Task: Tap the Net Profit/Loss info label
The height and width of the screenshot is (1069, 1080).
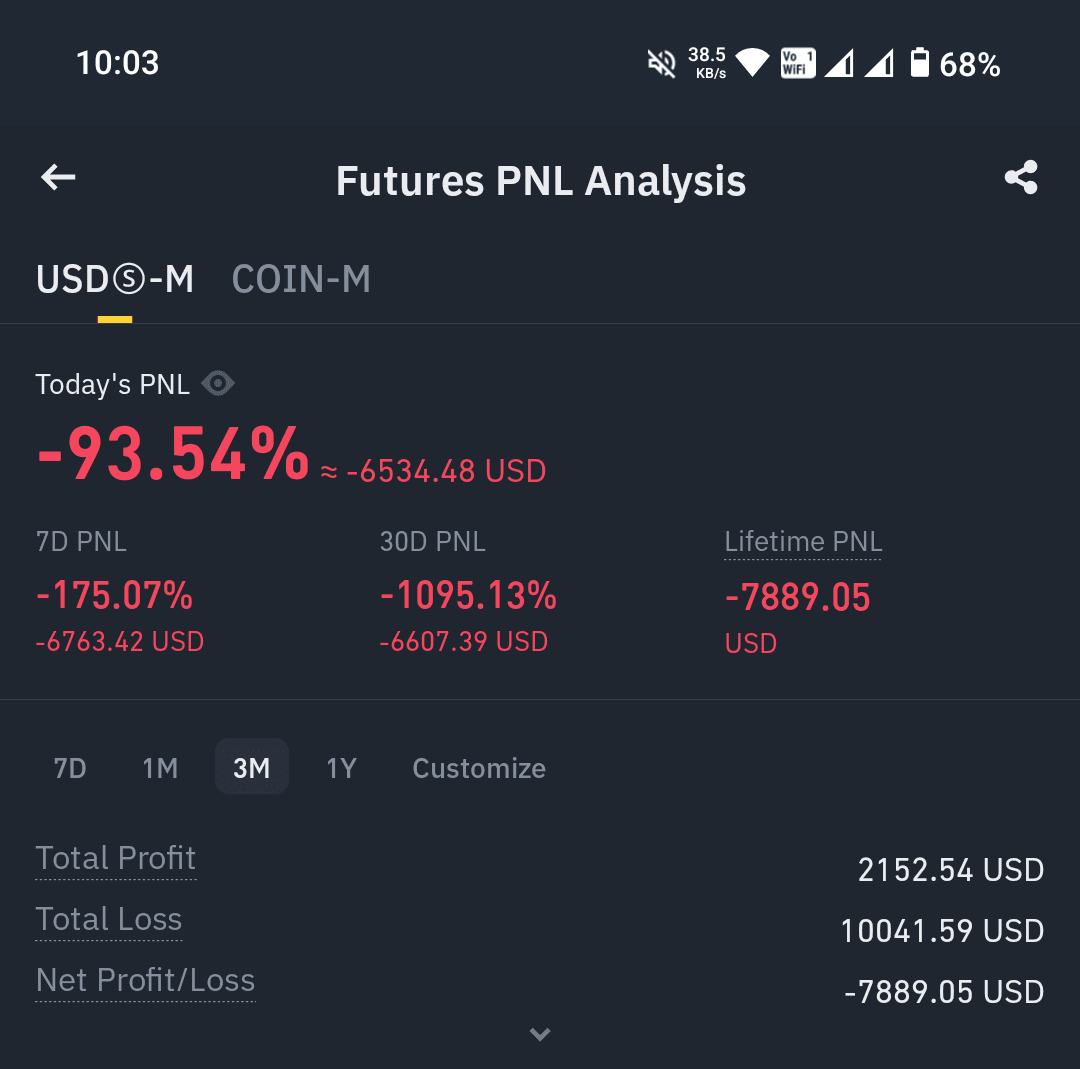Action: (145, 981)
